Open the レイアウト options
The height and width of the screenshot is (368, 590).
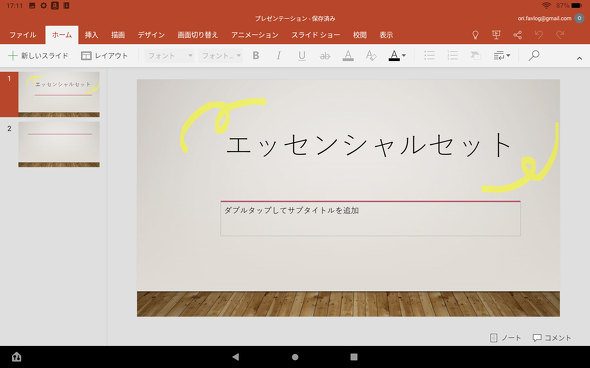(105, 56)
